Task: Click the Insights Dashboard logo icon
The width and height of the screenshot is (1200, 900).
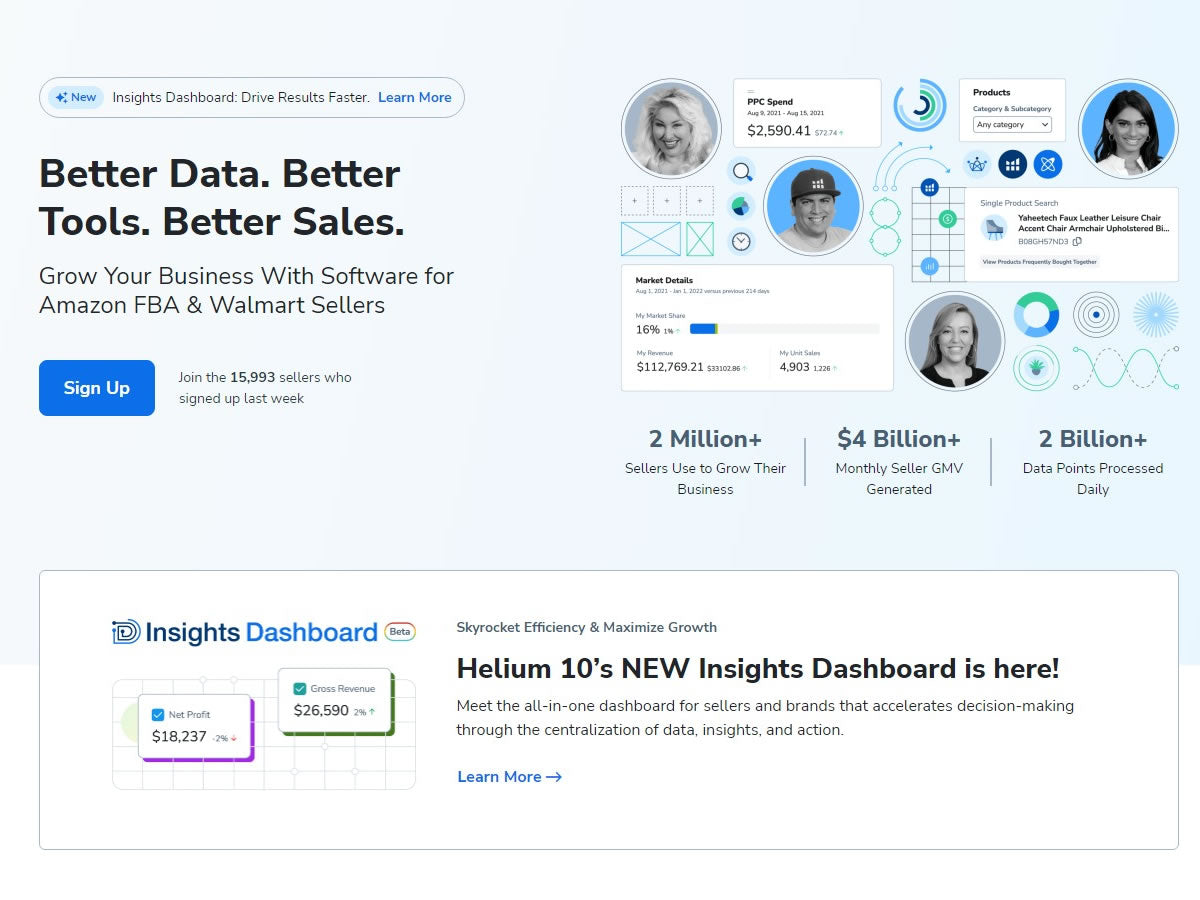Action: (x=126, y=632)
